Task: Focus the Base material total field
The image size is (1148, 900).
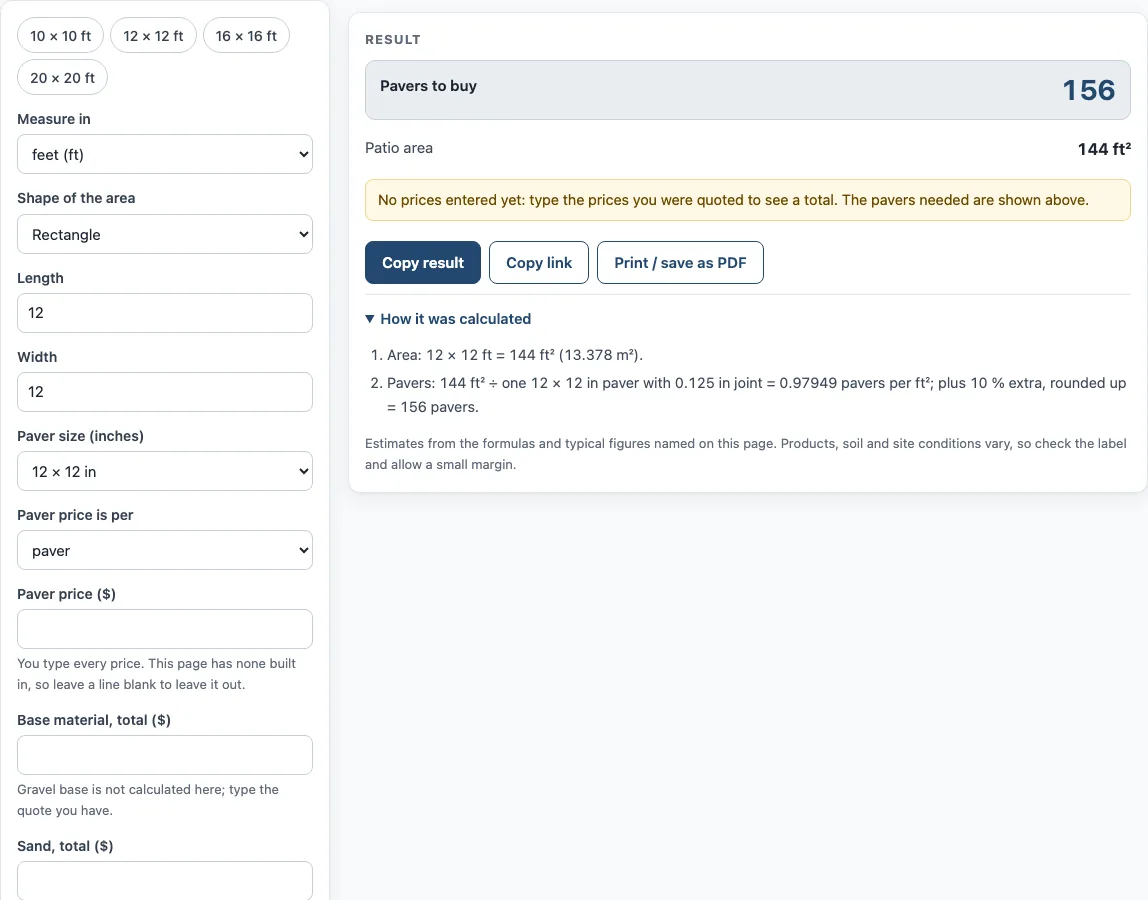Action: click(x=165, y=756)
